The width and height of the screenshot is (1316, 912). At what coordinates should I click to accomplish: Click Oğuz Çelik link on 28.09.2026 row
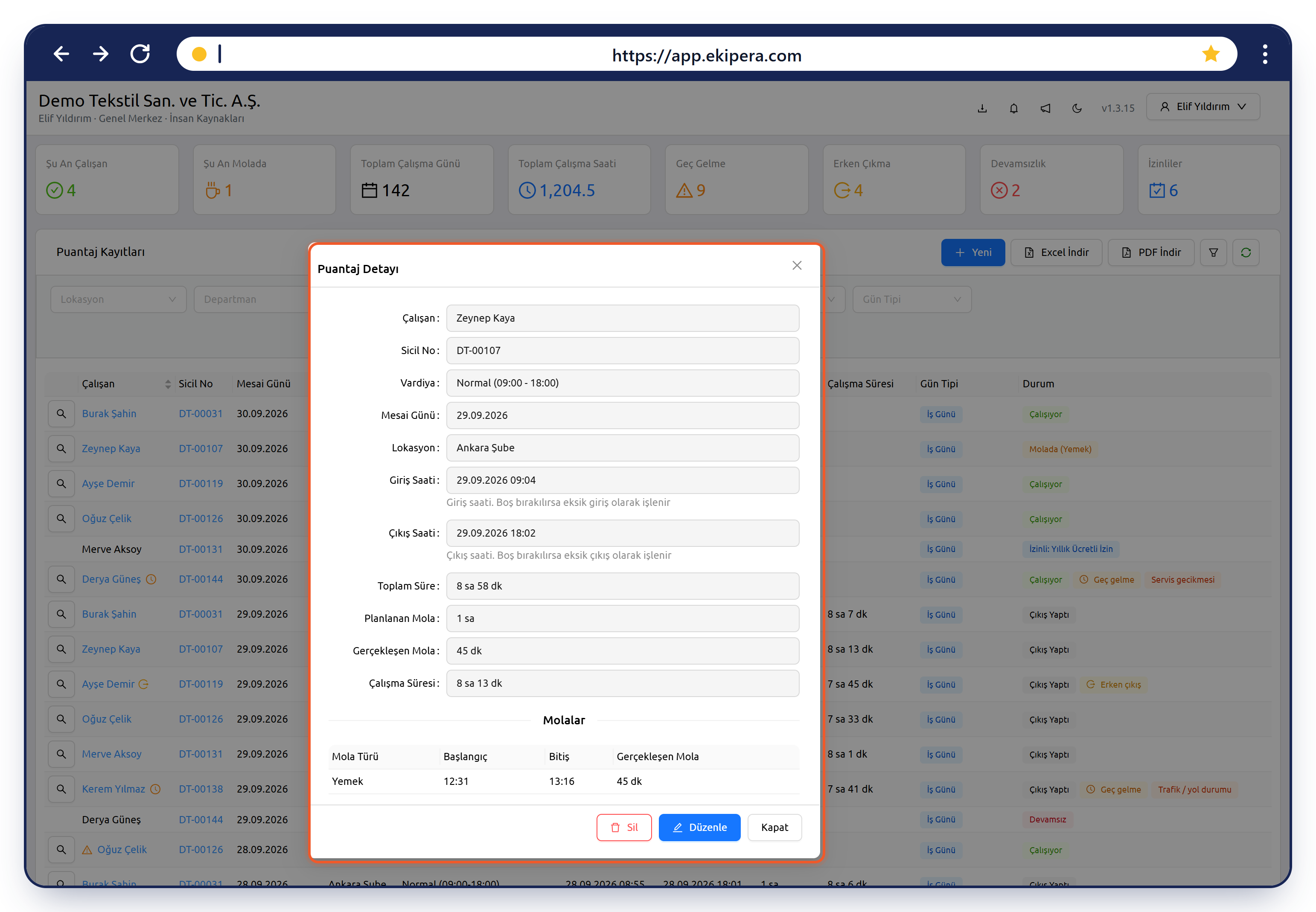pos(122,850)
